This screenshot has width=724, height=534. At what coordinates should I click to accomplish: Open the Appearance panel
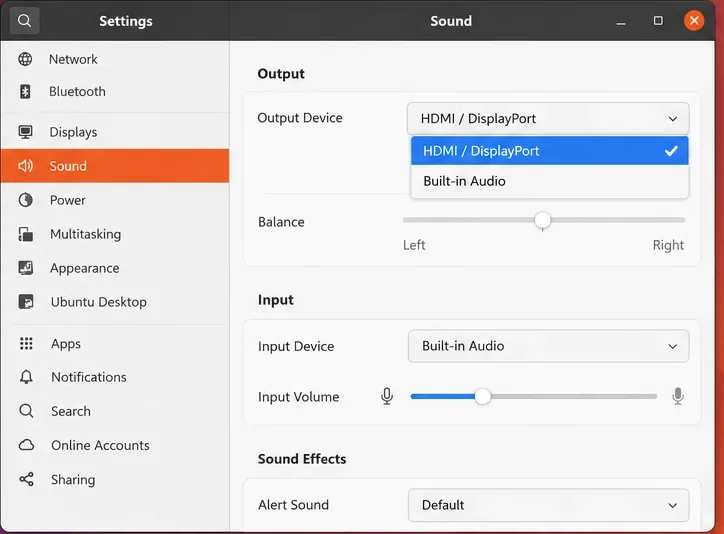115,268
